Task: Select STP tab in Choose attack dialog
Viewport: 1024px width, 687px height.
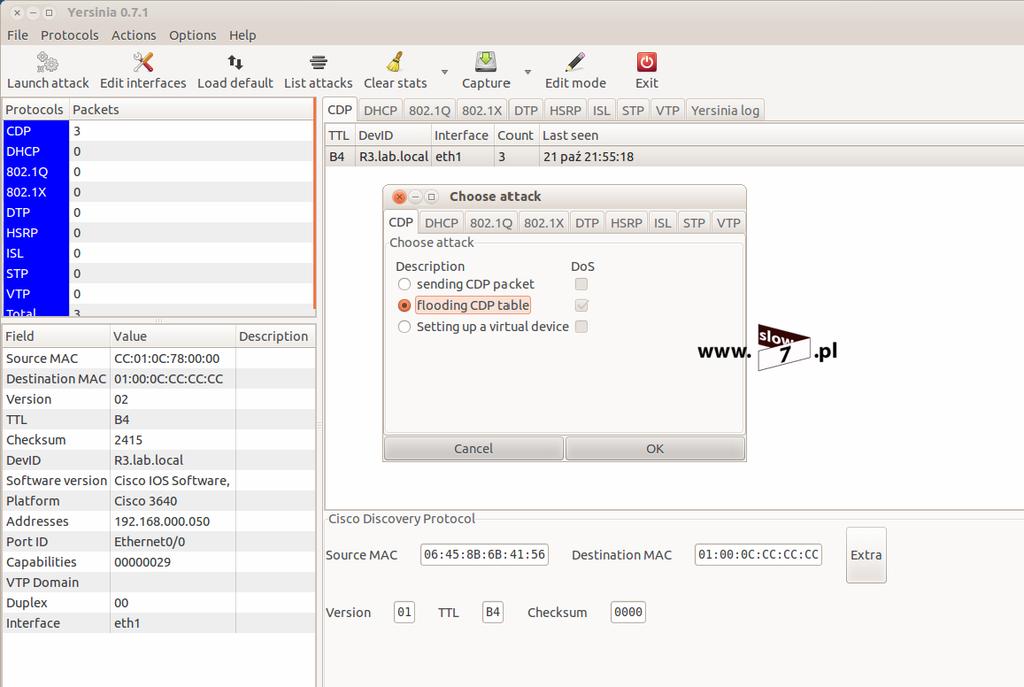Action: coord(694,223)
